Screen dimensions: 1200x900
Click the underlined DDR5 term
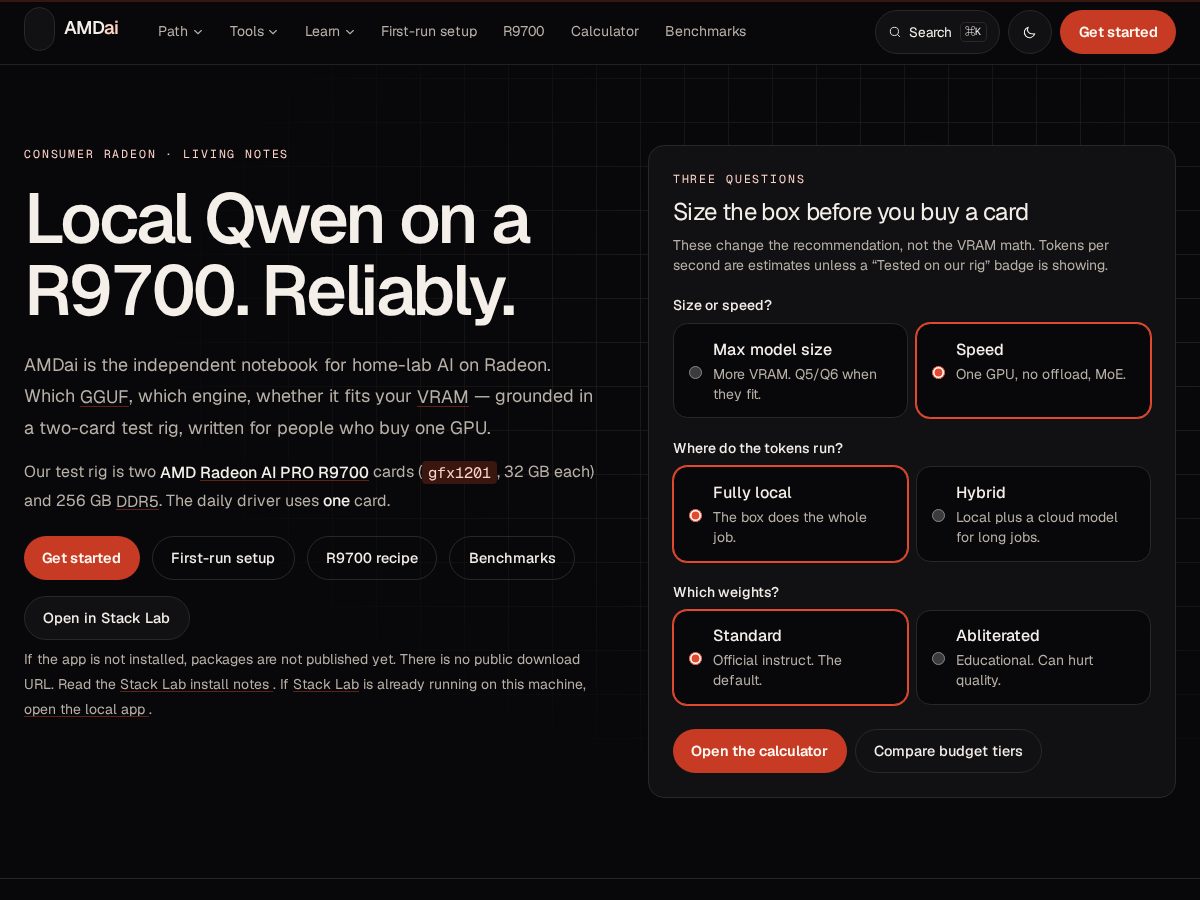tap(137, 501)
